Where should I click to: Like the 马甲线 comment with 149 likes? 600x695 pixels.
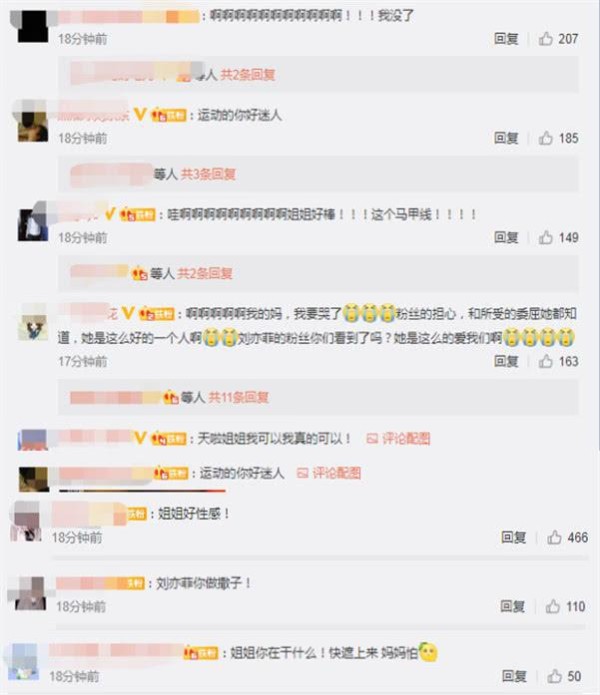point(545,238)
